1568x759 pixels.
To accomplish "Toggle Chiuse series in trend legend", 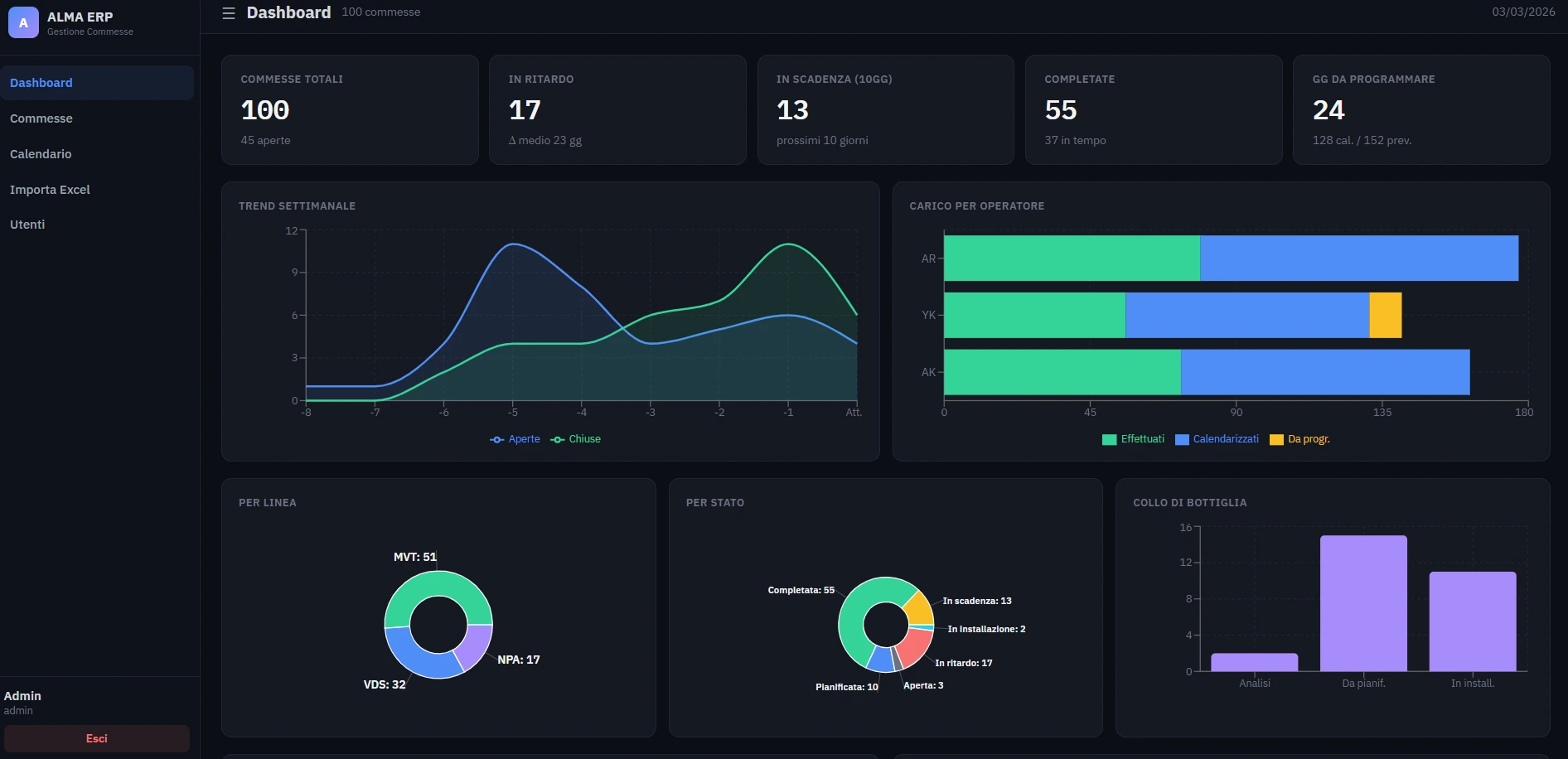I will [x=576, y=439].
